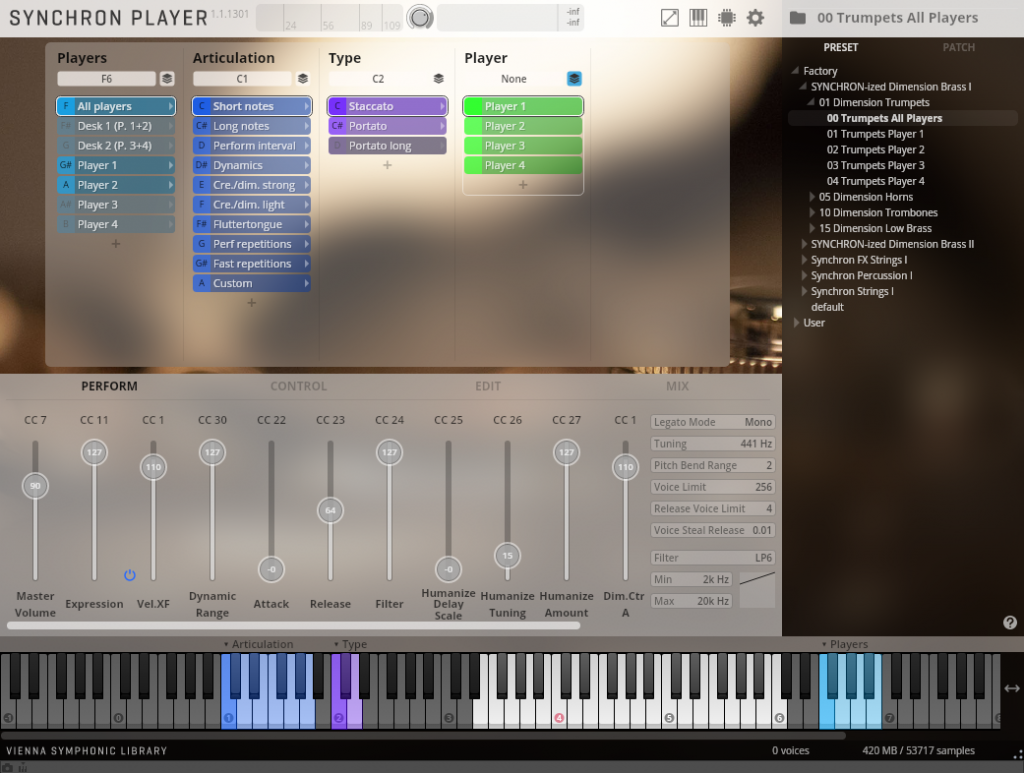The image size is (1024, 773).
Task: Switch to the EDIT tab
Action: pyautogui.click(x=488, y=386)
